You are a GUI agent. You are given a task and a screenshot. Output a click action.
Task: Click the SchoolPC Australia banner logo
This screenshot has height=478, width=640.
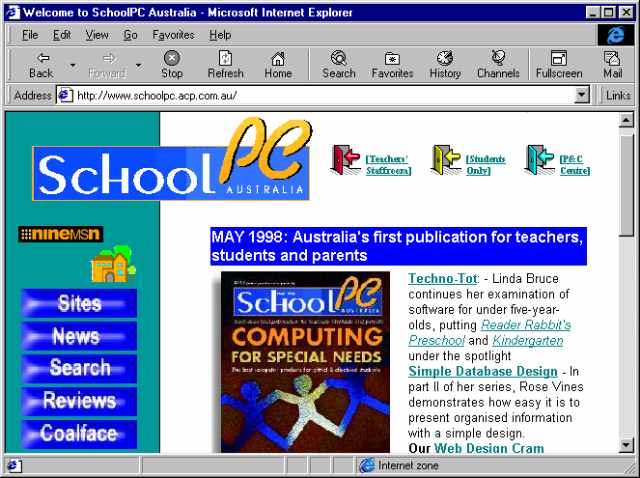click(x=172, y=160)
